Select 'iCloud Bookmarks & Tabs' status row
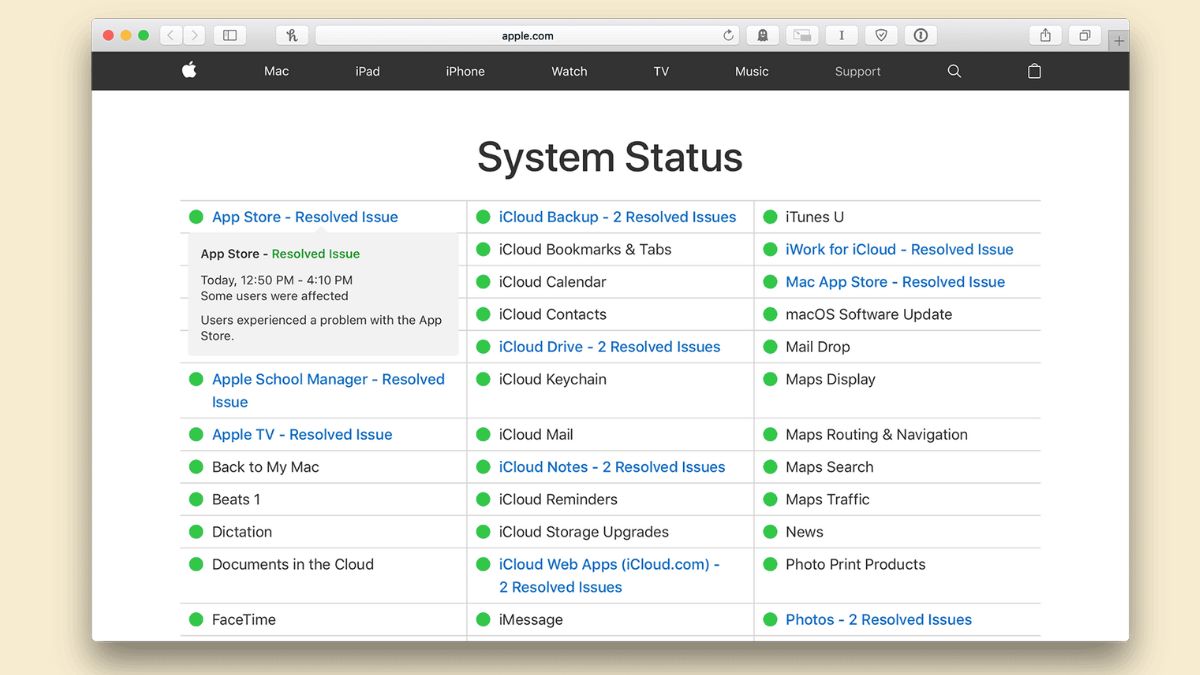The height and width of the screenshot is (675, 1200). click(x=585, y=249)
